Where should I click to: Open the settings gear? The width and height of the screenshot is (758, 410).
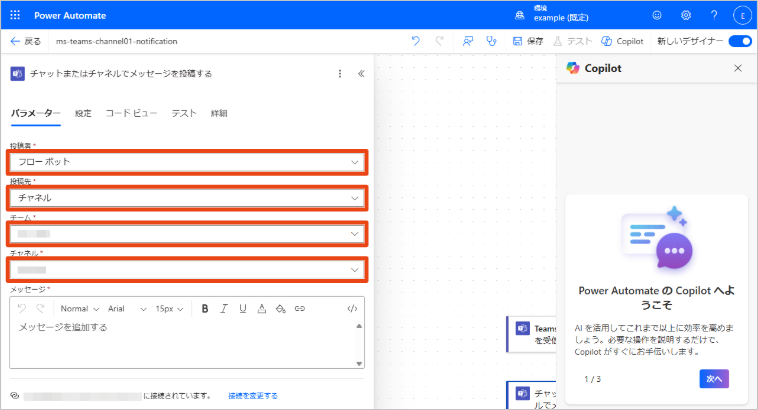685,15
